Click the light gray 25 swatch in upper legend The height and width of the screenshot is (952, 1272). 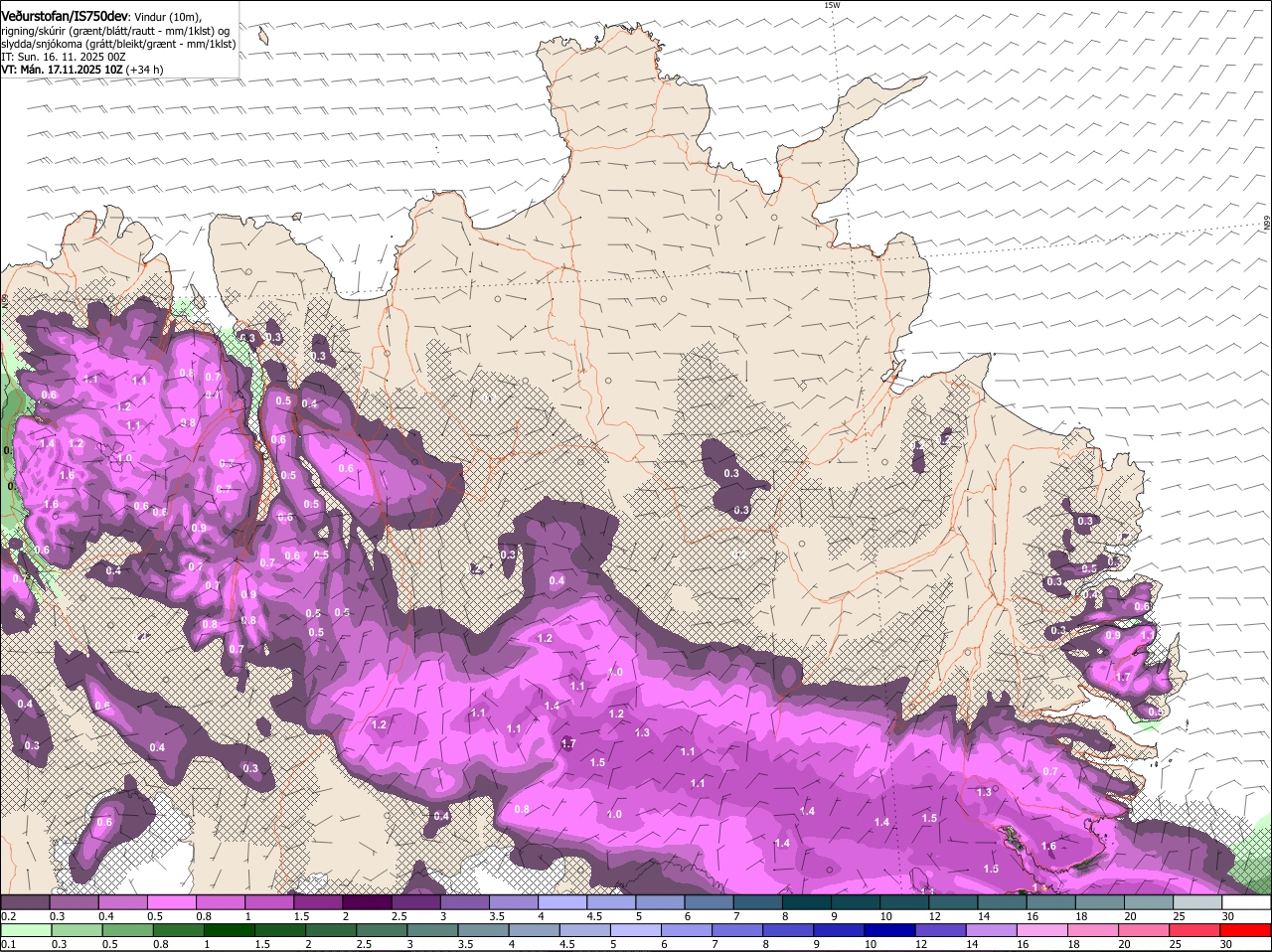(x=1196, y=901)
